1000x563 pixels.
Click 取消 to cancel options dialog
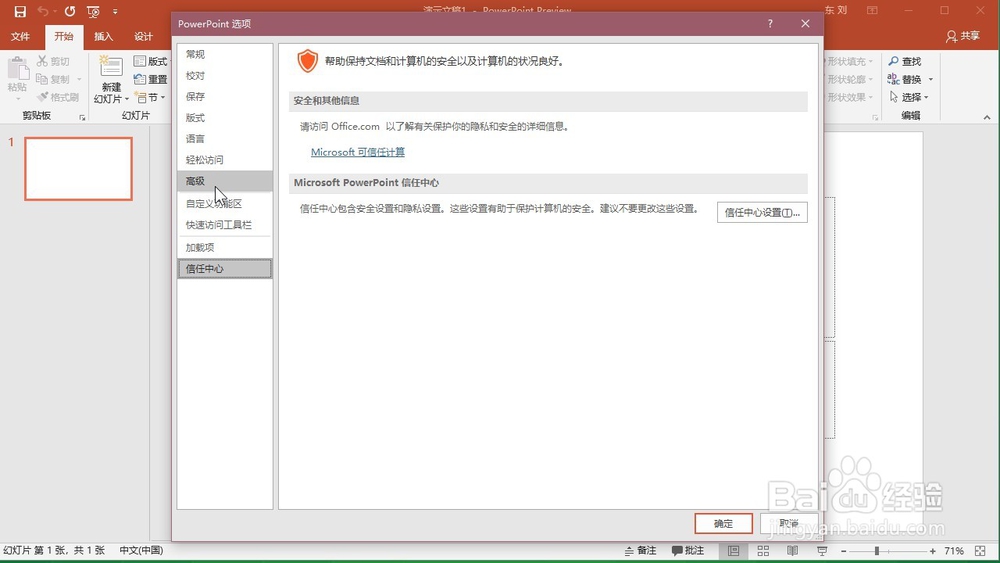pyautogui.click(x=789, y=523)
